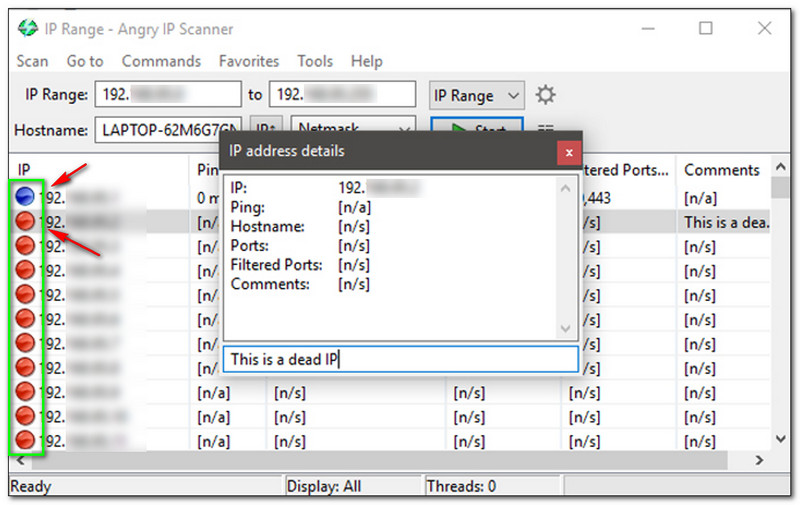Open the preferences gear icon
This screenshot has height=505, width=800.
coord(545,95)
